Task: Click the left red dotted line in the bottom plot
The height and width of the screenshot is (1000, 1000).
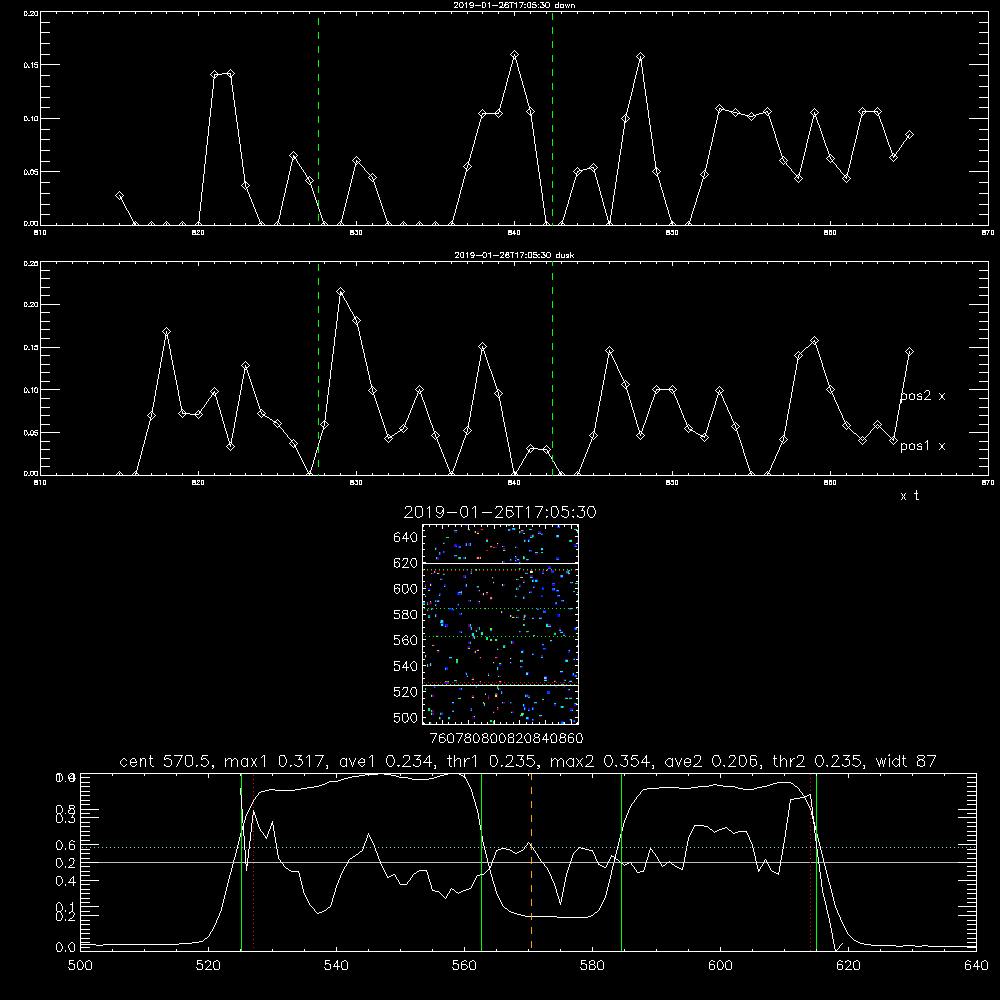Action: coord(254,862)
